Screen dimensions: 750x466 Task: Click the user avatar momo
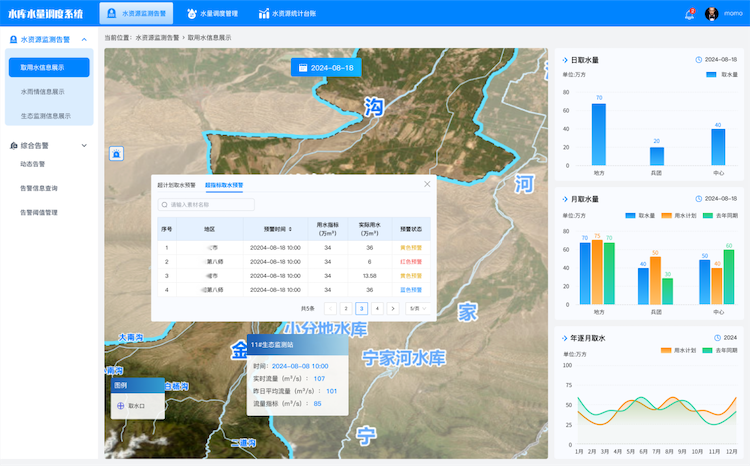[711, 14]
